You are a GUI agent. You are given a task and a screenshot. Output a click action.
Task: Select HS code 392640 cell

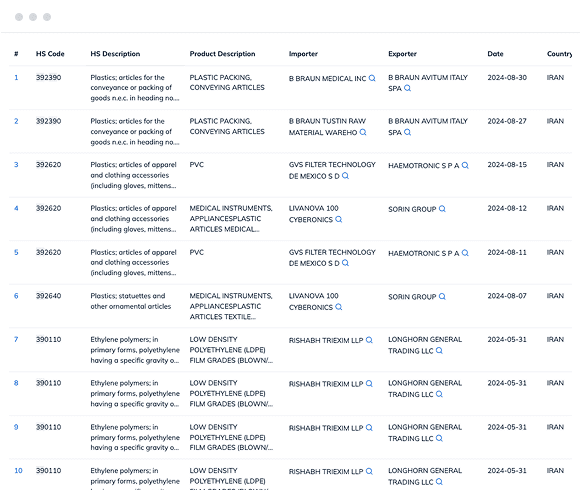coord(48,296)
